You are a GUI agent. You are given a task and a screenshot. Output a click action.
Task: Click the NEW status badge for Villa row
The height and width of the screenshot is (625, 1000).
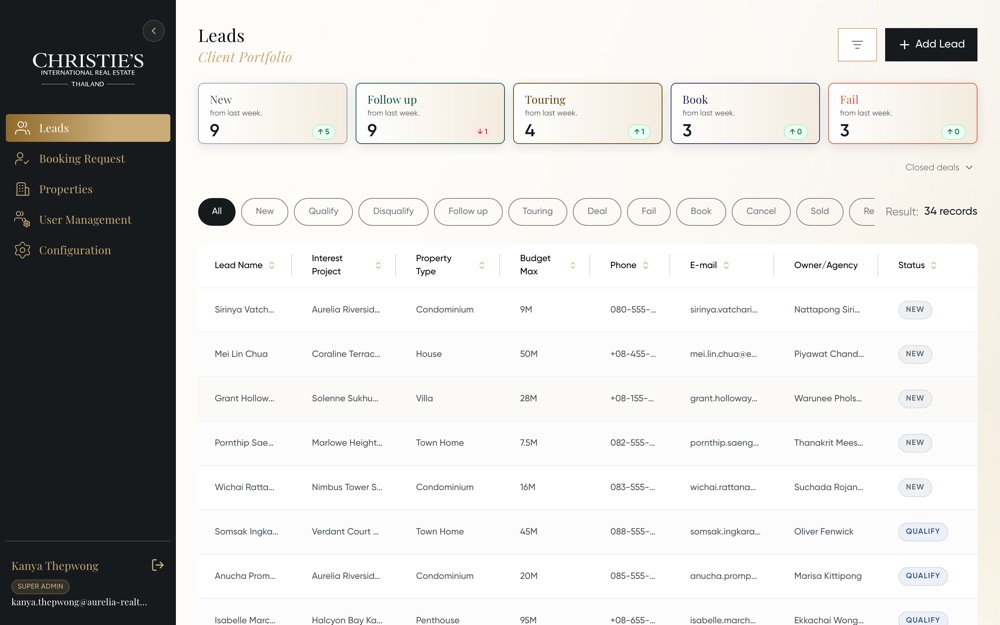coord(915,399)
